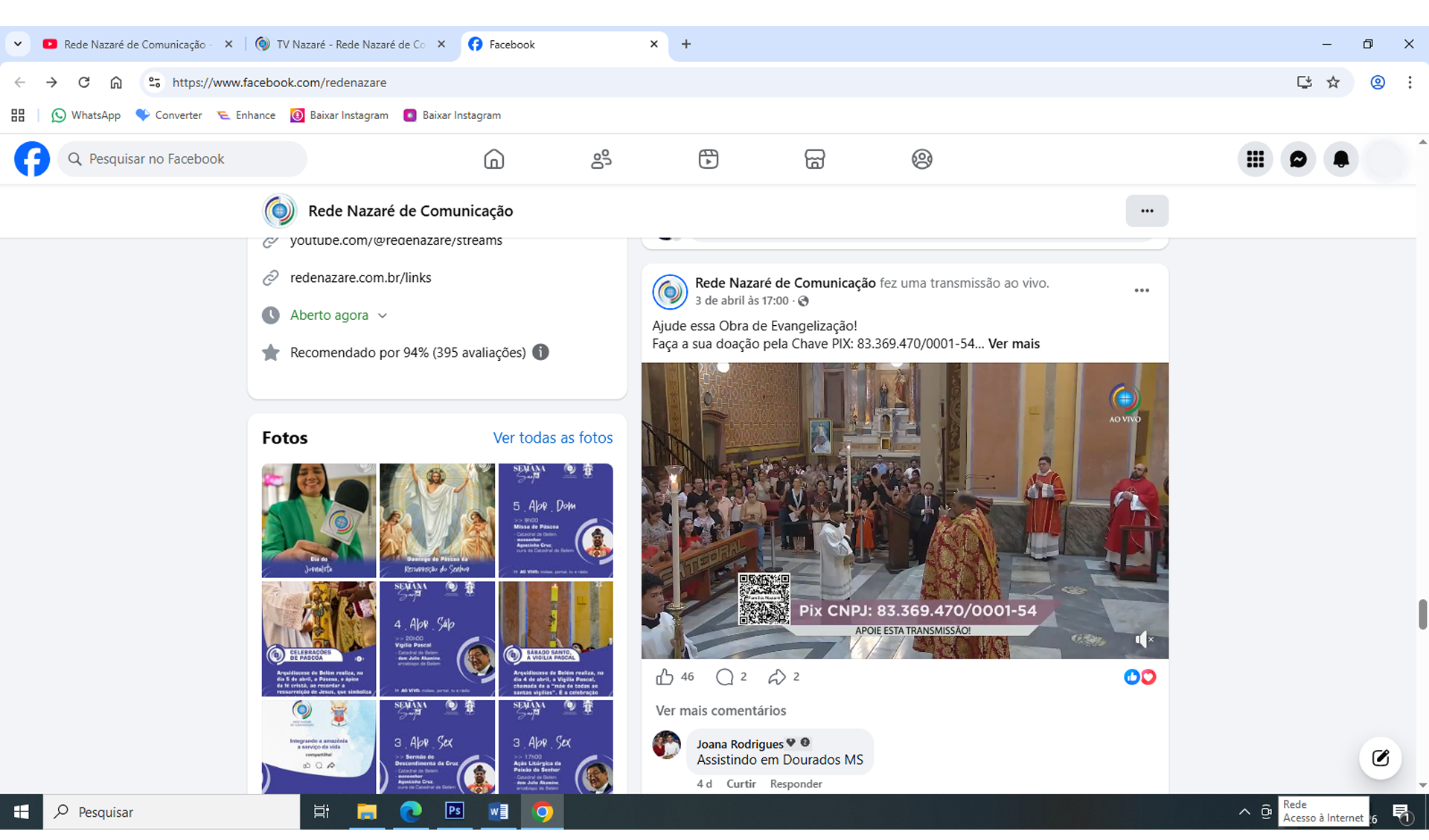This screenshot has width=1429, height=840.
Task: Go to Facebook Marketplace icon
Action: 814,159
